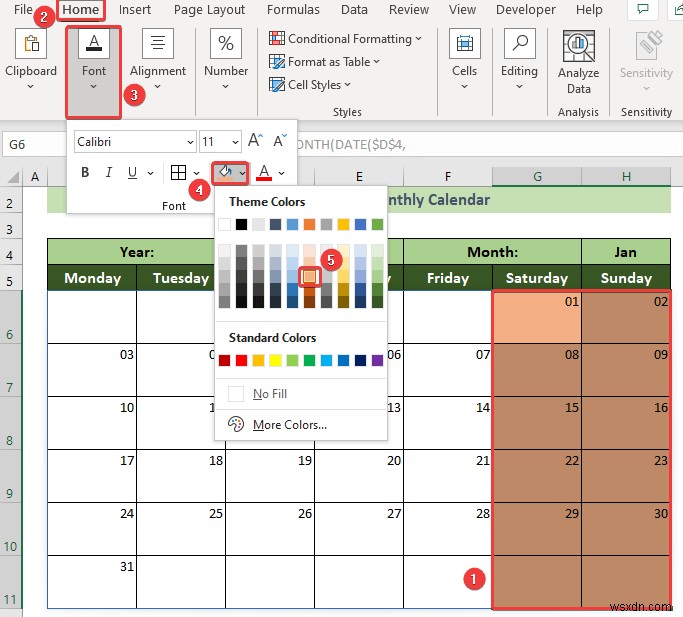The image size is (683, 617).
Task: Pick the standard purple color swatch
Action: [x=377, y=360]
